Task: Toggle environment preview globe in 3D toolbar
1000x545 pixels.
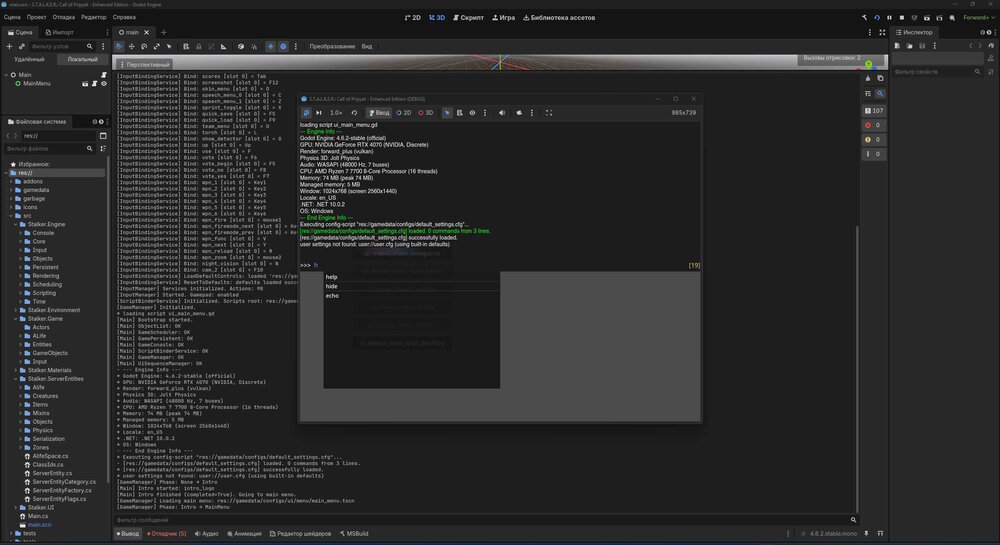Action: click(283, 47)
